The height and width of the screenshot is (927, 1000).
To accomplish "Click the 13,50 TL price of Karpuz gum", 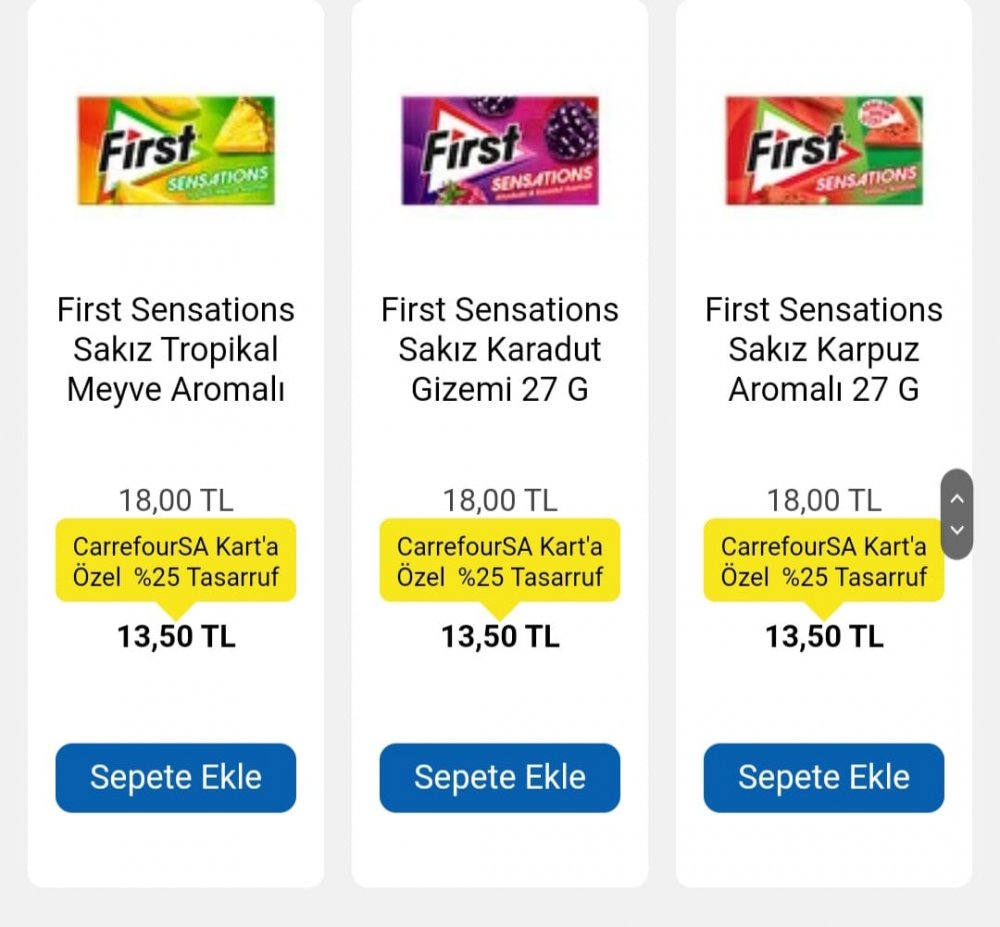I will (x=824, y=636).
